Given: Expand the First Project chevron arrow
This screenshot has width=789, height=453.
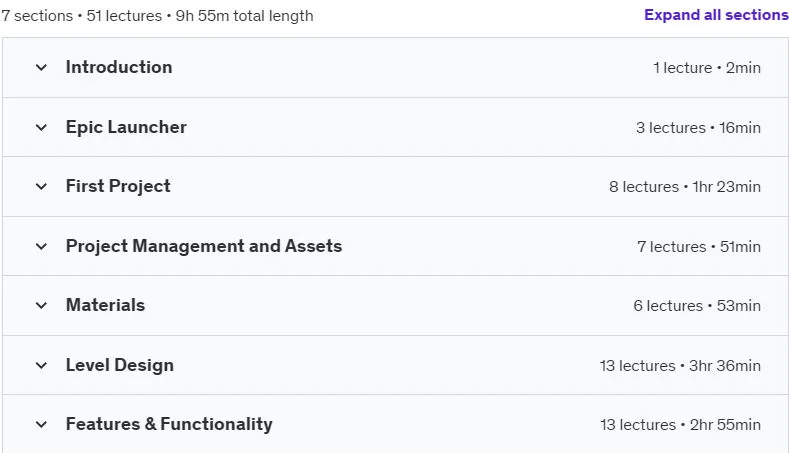Looking at the screenshot, I should pyautogui.click(x=41, y=187).
